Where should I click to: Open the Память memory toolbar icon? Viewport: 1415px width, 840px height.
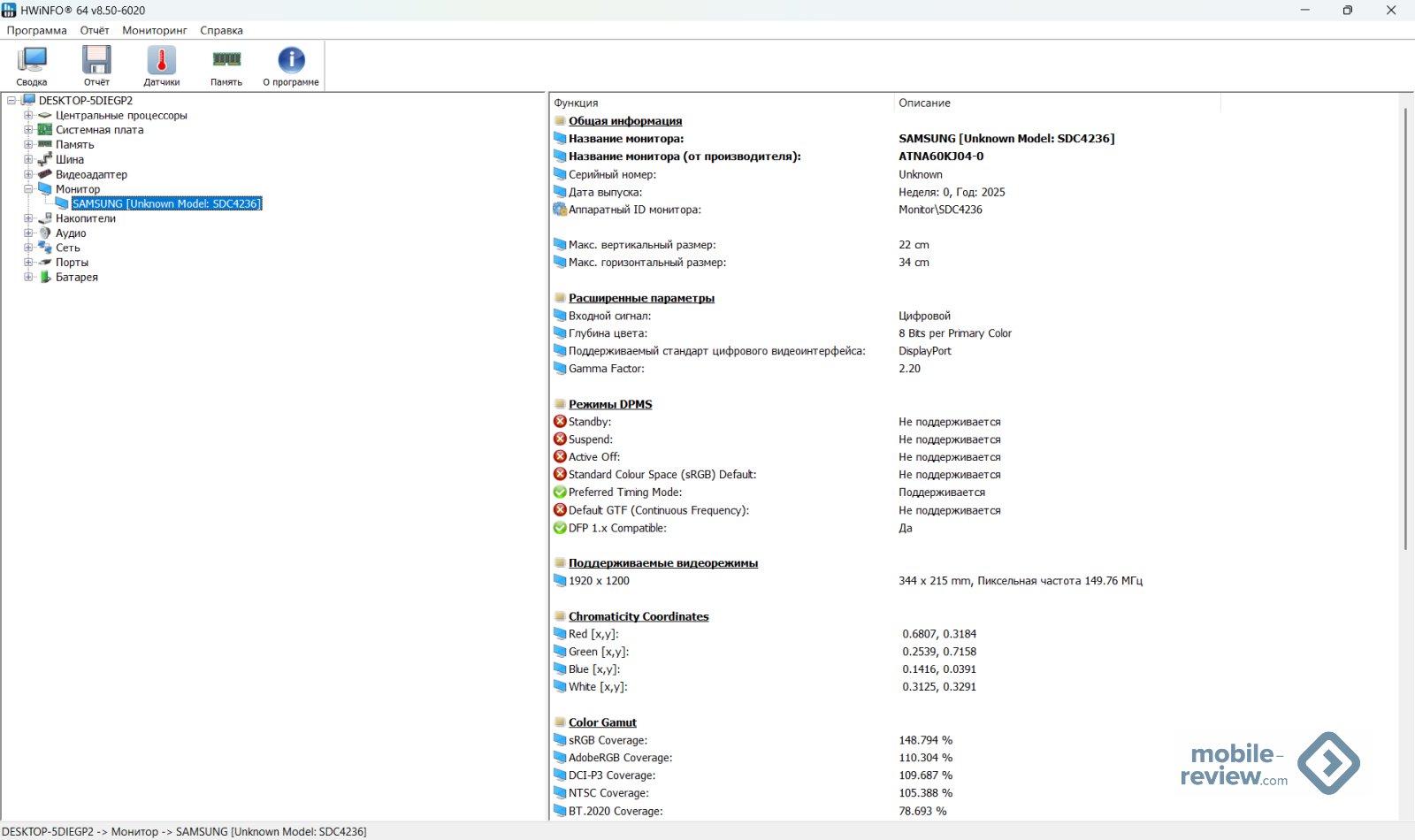pos(226,59)
